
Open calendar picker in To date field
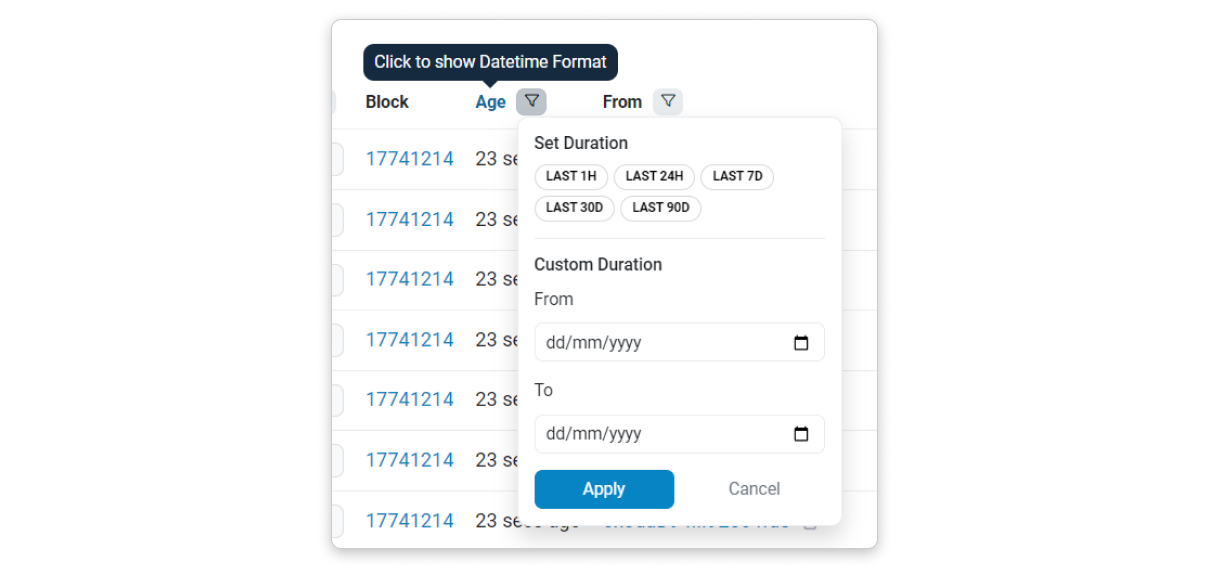[801, 434]
